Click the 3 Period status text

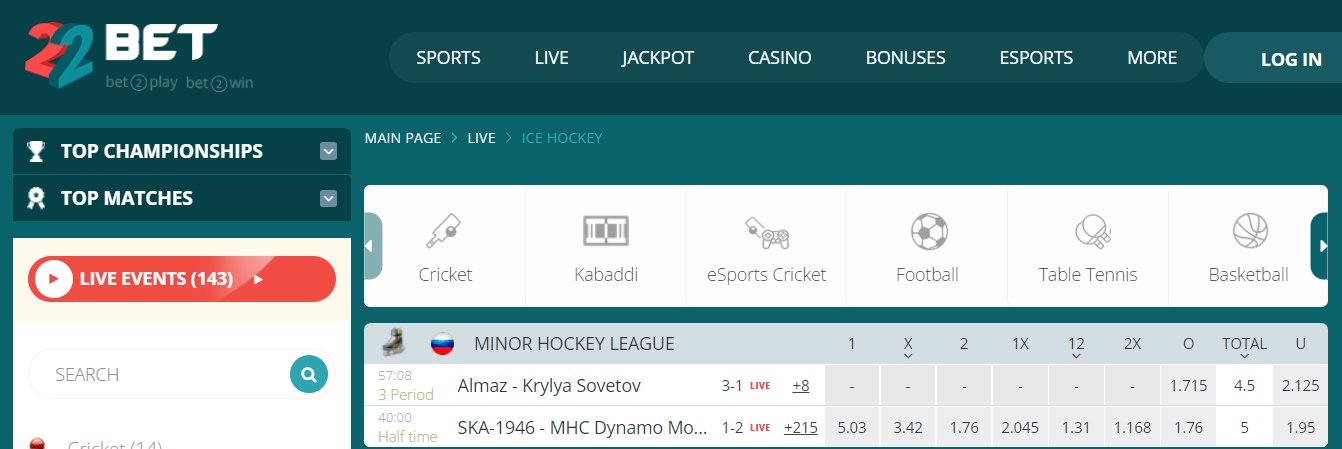[x=406, y=395]
